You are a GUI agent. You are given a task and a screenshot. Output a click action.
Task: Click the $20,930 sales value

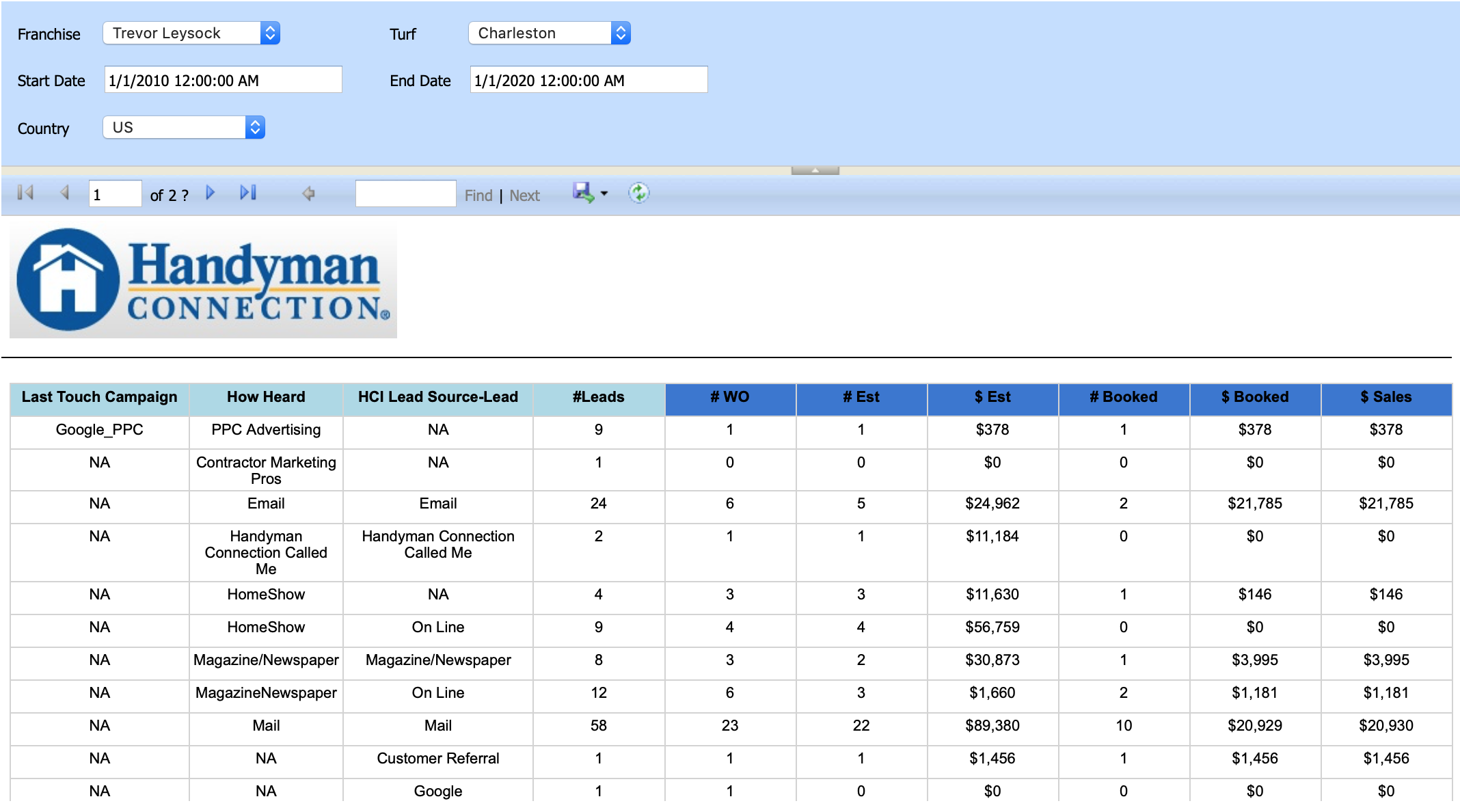click(1386, 726)
